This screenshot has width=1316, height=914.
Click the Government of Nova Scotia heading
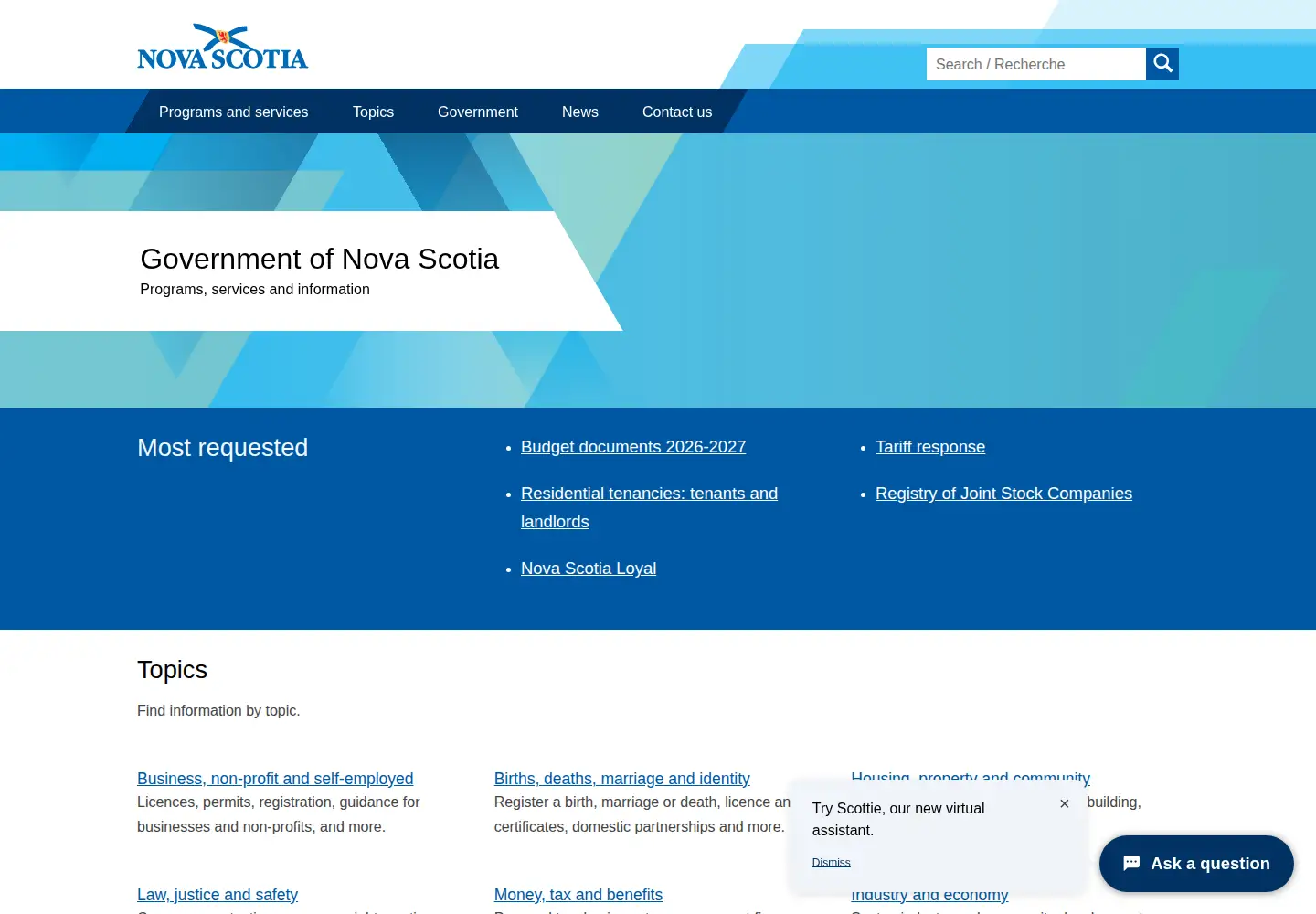pyautogui.click(x=320, y=259)
